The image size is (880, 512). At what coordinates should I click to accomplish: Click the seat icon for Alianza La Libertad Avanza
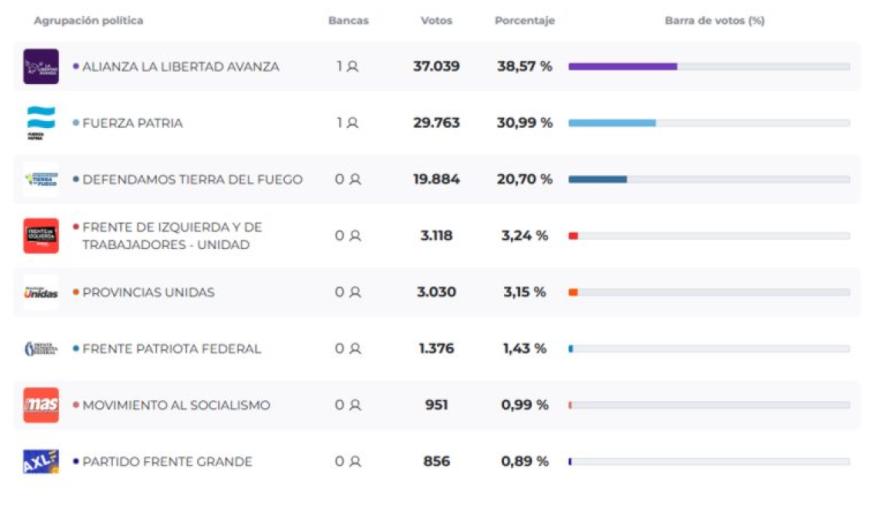pos(352,67)
